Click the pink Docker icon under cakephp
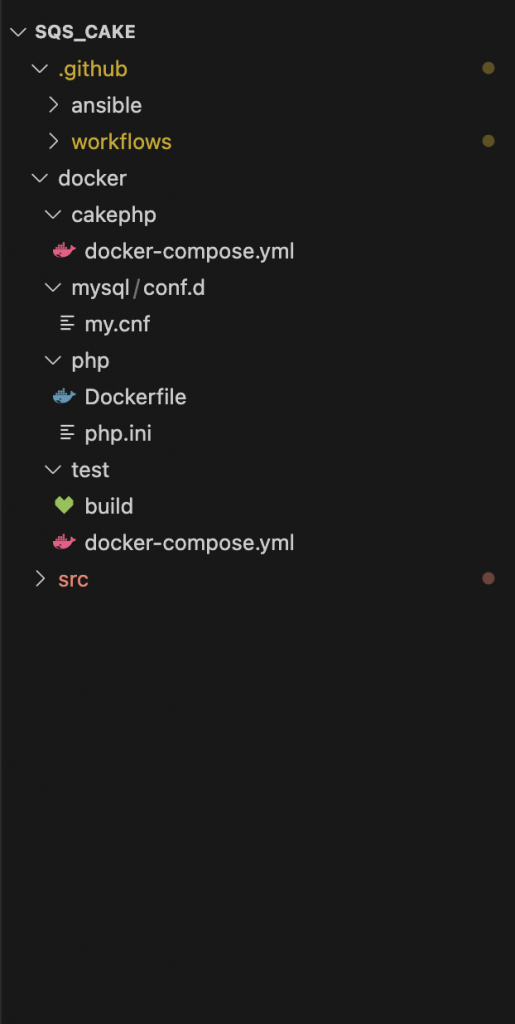The width and height of the screenshot is (515, 1024). [64, 251]
